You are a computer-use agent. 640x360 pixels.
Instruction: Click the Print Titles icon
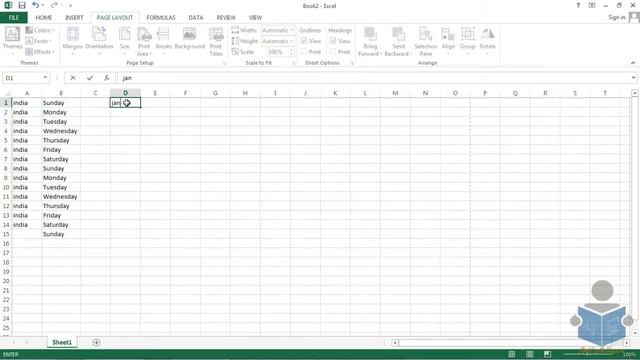click(216, 34)
